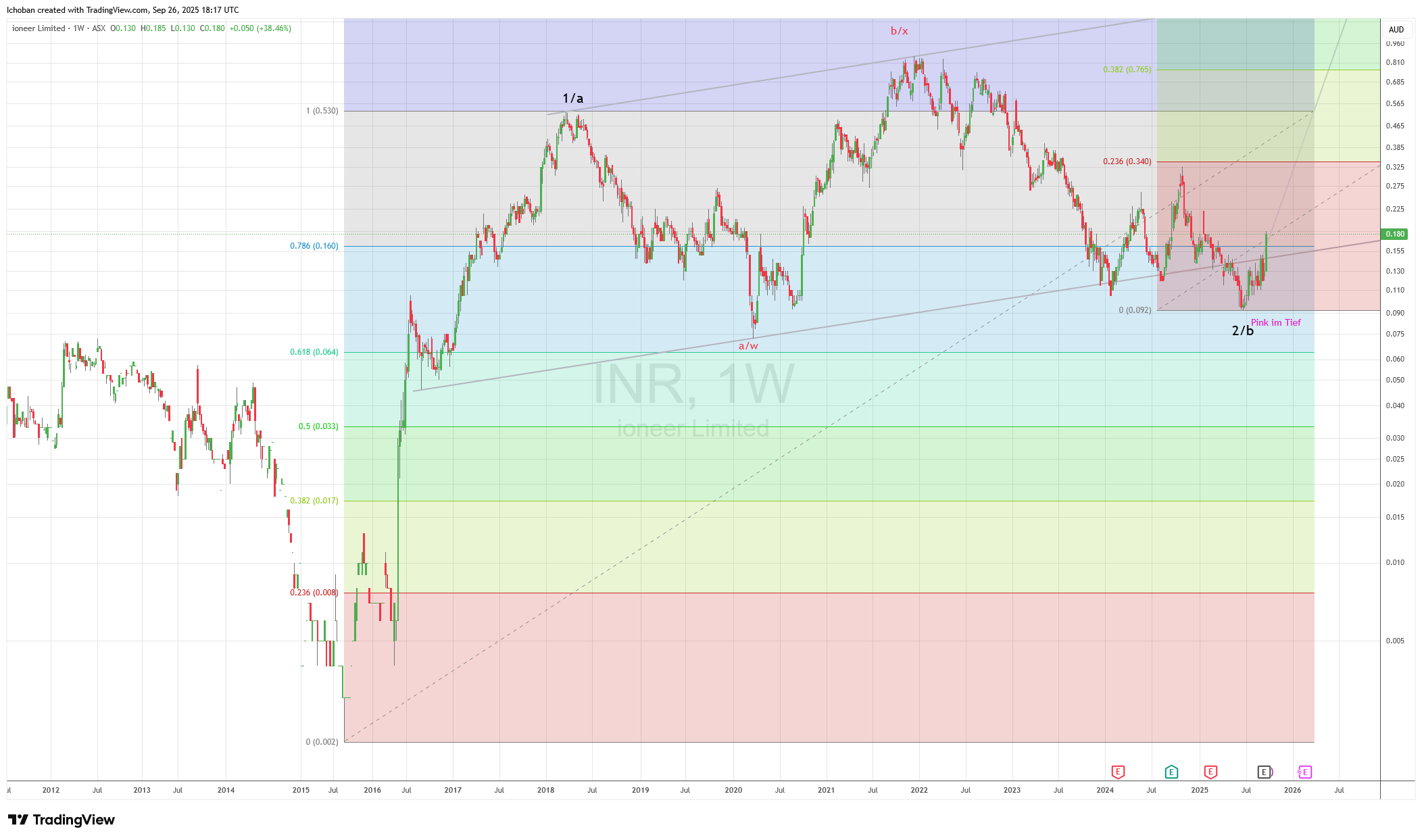Screen dimensions: 1422x840
Task: Click the pink 'Pink im Tief' annotation
Action: click(1275, 322)
